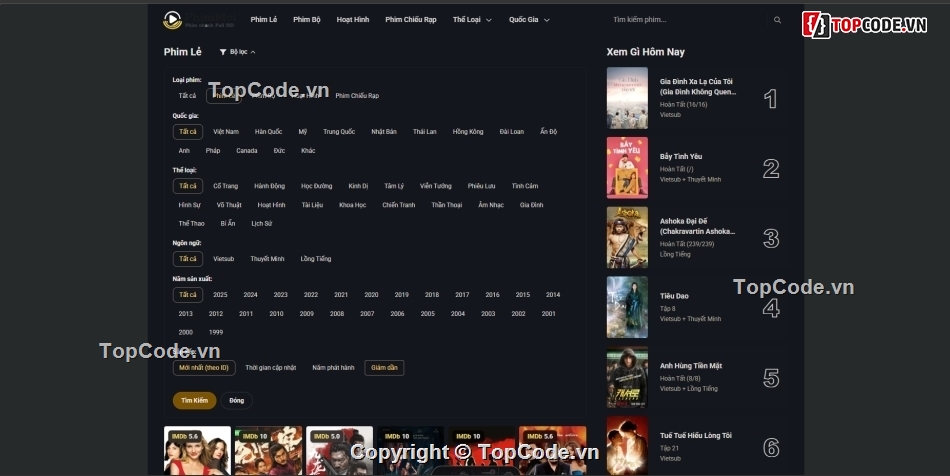
Task: Select year 1999 filter
Action: [216, 332]
